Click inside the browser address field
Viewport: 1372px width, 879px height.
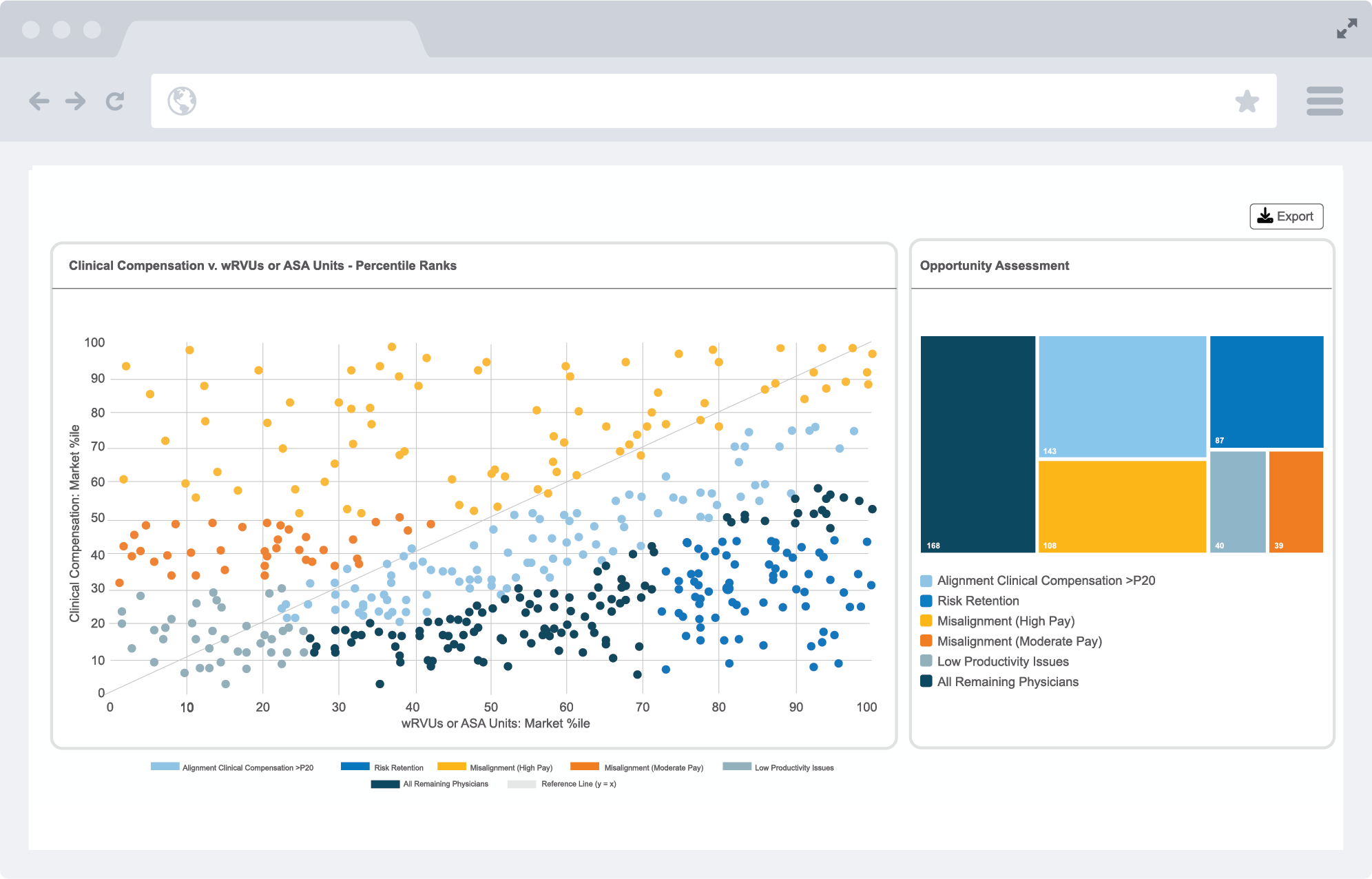(x=689, y=101)
